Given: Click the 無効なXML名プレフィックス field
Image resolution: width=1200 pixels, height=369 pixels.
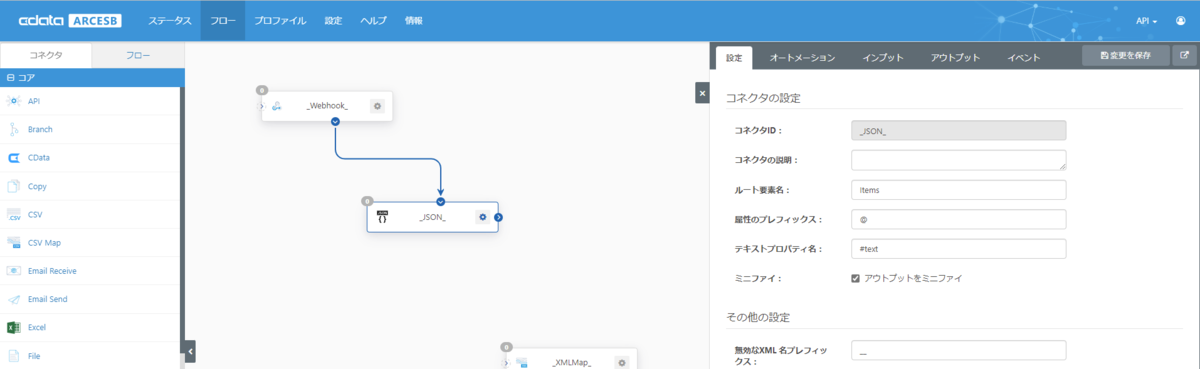Looking at the screenshot, I should click(x=958, y=350).
